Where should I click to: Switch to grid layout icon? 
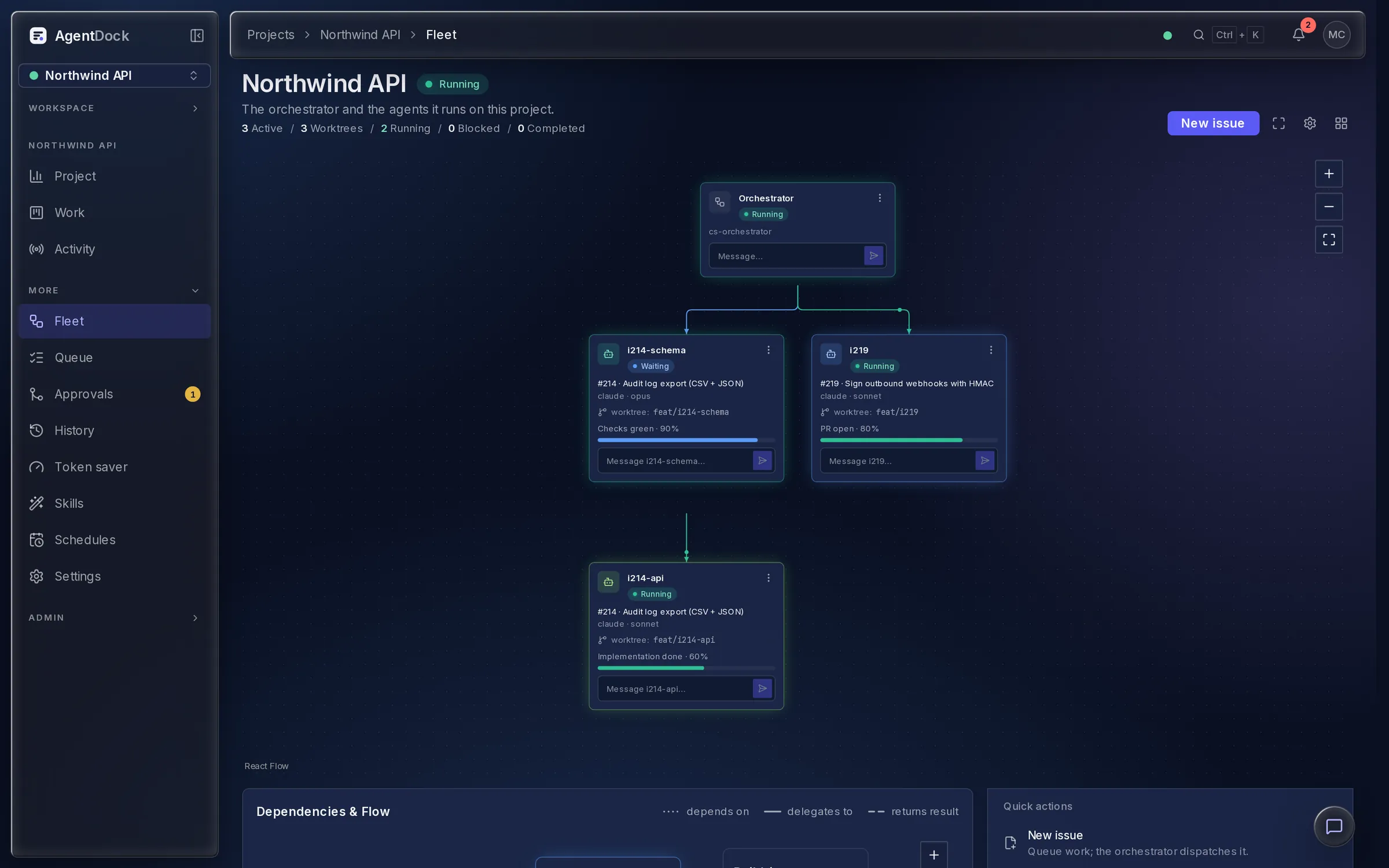coord(1341,123)
